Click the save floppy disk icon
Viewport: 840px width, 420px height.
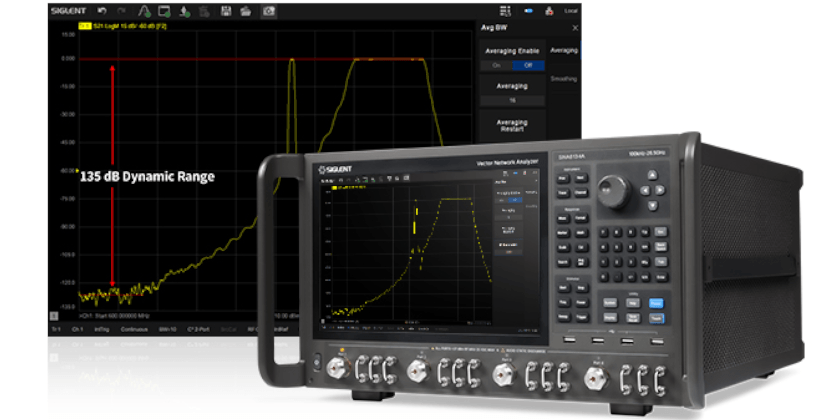(x=228, y=10)
